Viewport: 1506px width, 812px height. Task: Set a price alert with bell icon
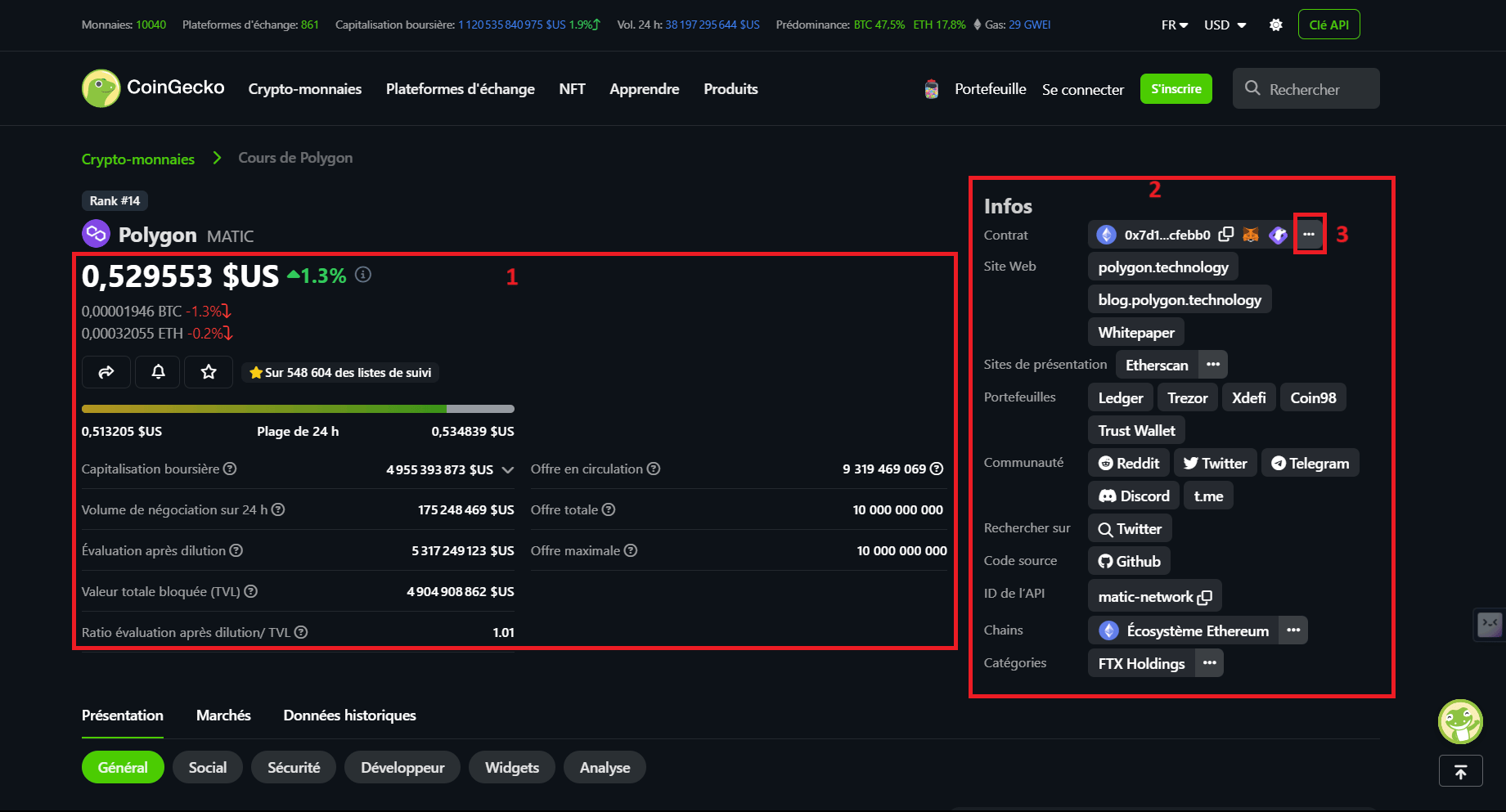pyautogui.click(x=158, y=372)
